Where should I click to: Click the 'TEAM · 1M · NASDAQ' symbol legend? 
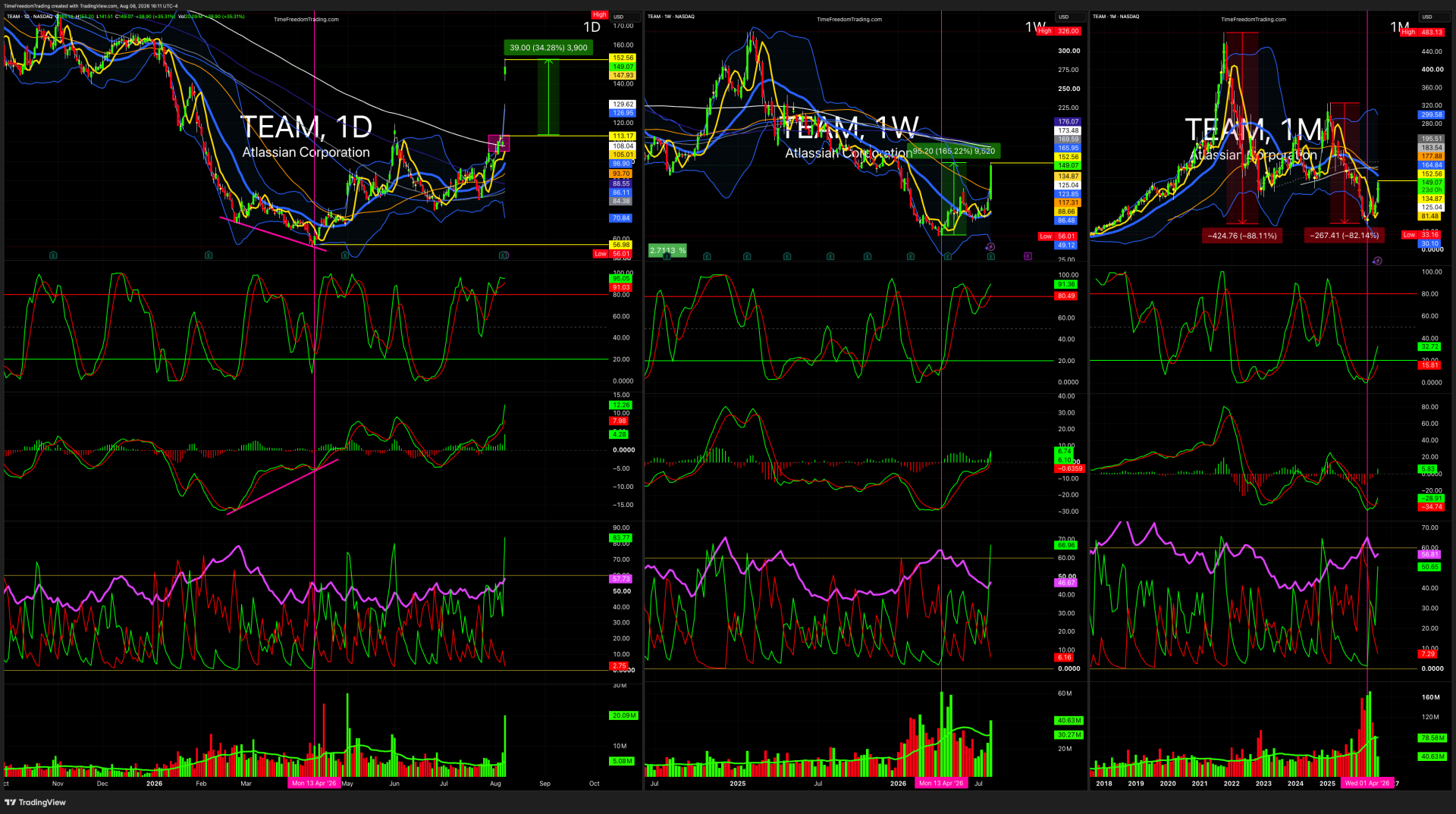pos(1116,17)
